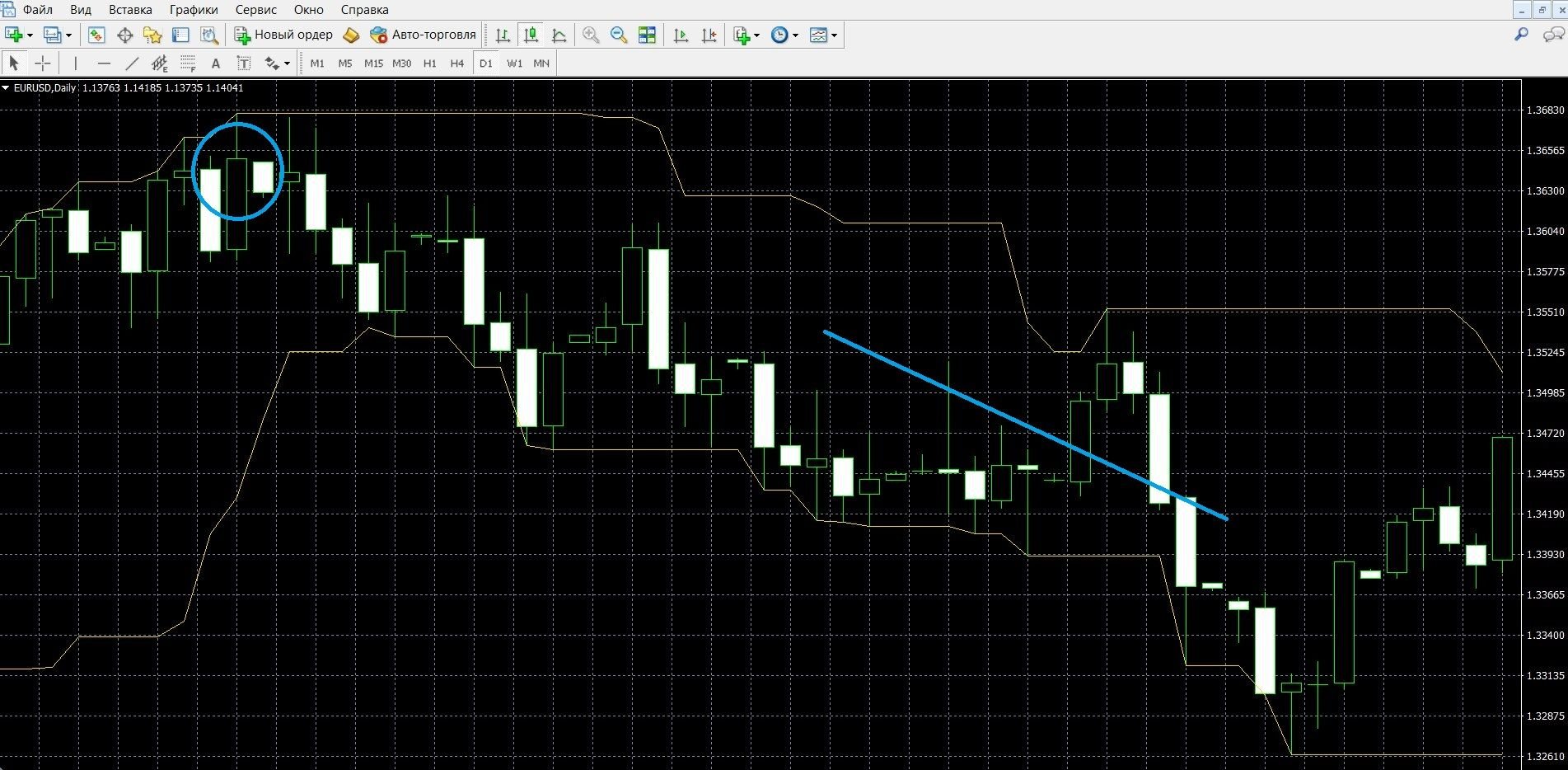
Task: Zoom out on the chart
Action: click(619, 35)
